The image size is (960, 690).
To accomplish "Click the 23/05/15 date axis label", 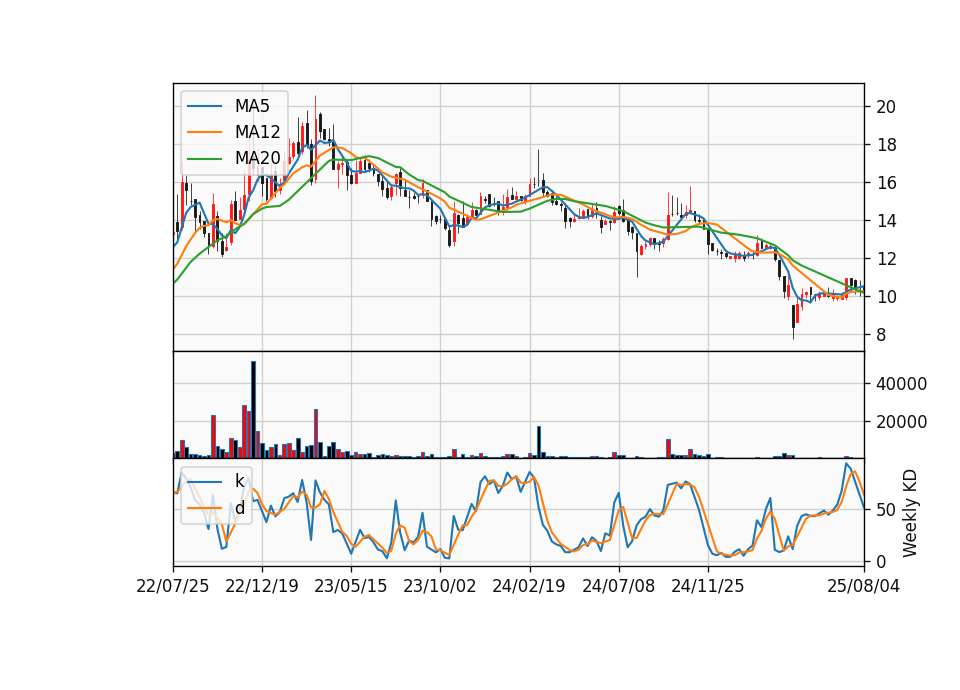I will (351, 586).
